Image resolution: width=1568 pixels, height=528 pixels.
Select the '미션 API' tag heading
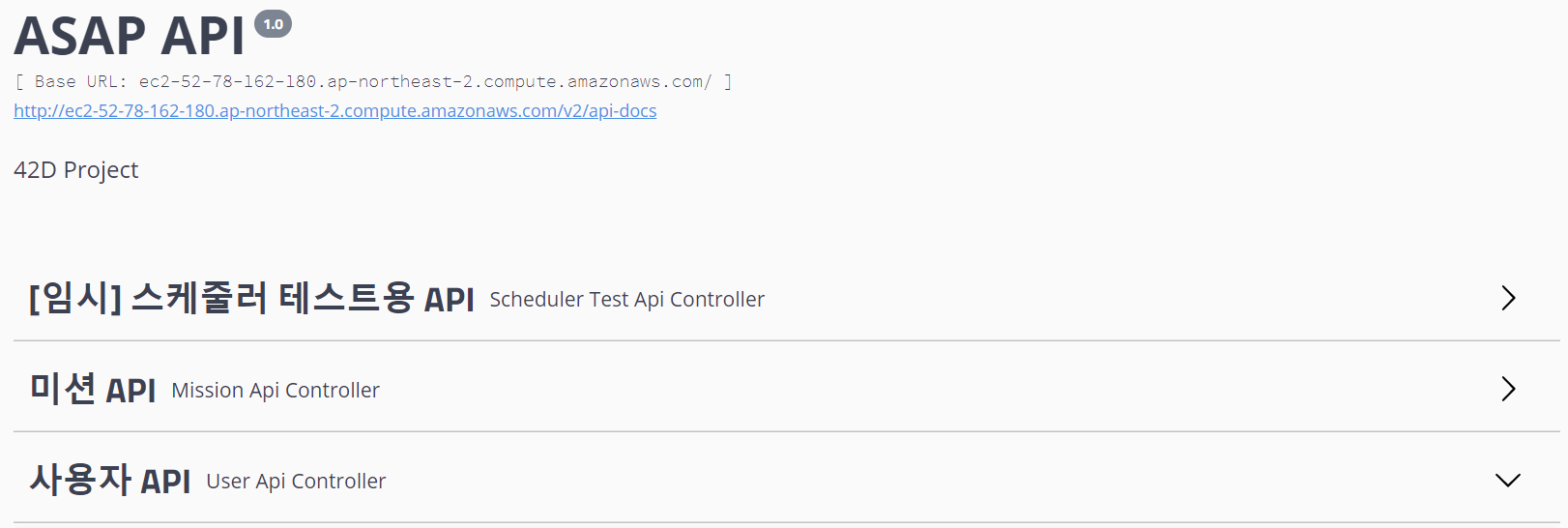tap(93, 389)
